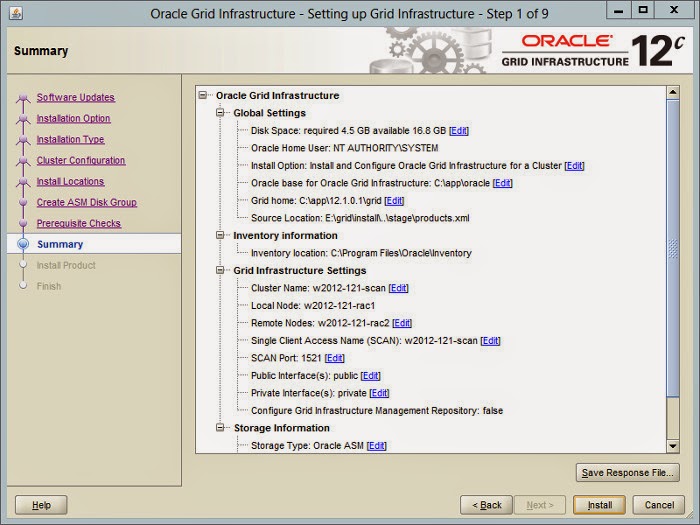Click the Summary step marker icon

pos(23,244)
